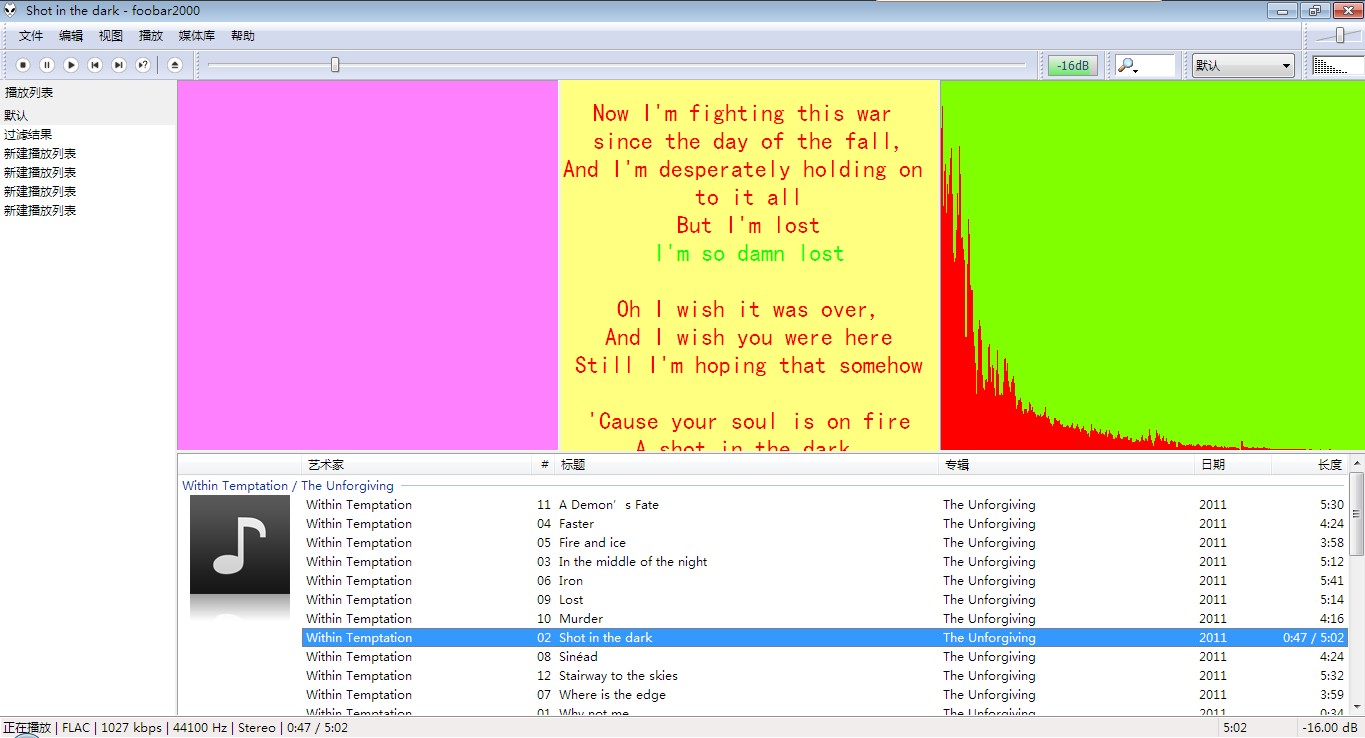Select the track 'A Demon's Fate'
1365x738 pixels.
coord(825,505)
